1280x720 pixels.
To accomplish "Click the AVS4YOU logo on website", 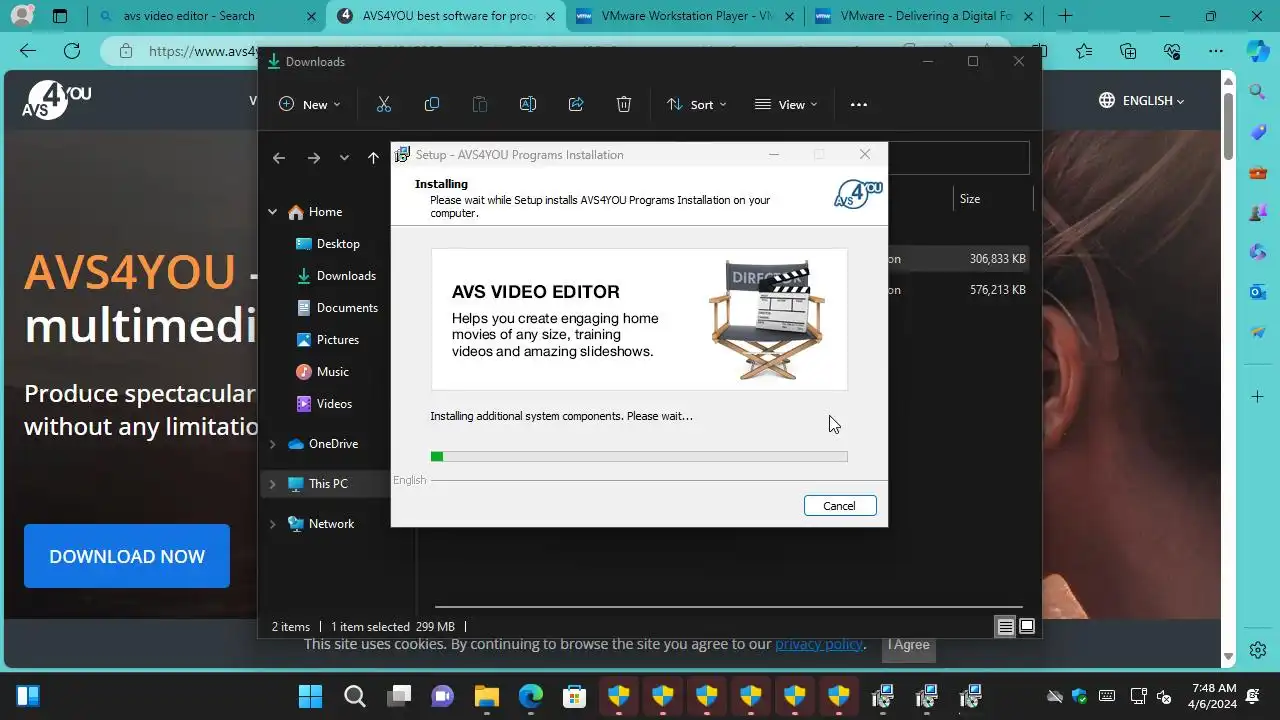I will [57, 100].
